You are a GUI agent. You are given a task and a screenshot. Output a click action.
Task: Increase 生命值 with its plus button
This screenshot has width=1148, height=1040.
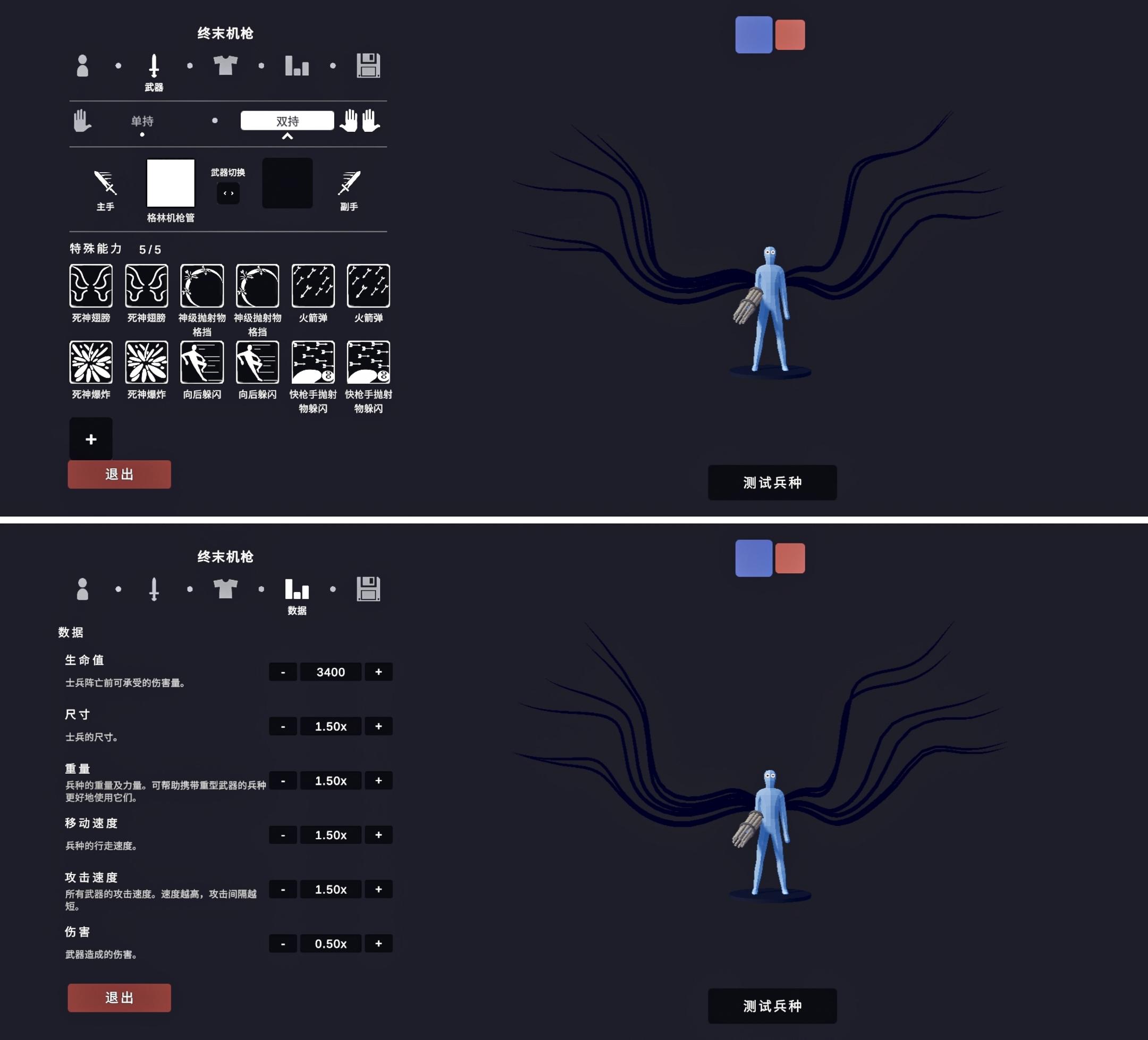pos(378,672)
